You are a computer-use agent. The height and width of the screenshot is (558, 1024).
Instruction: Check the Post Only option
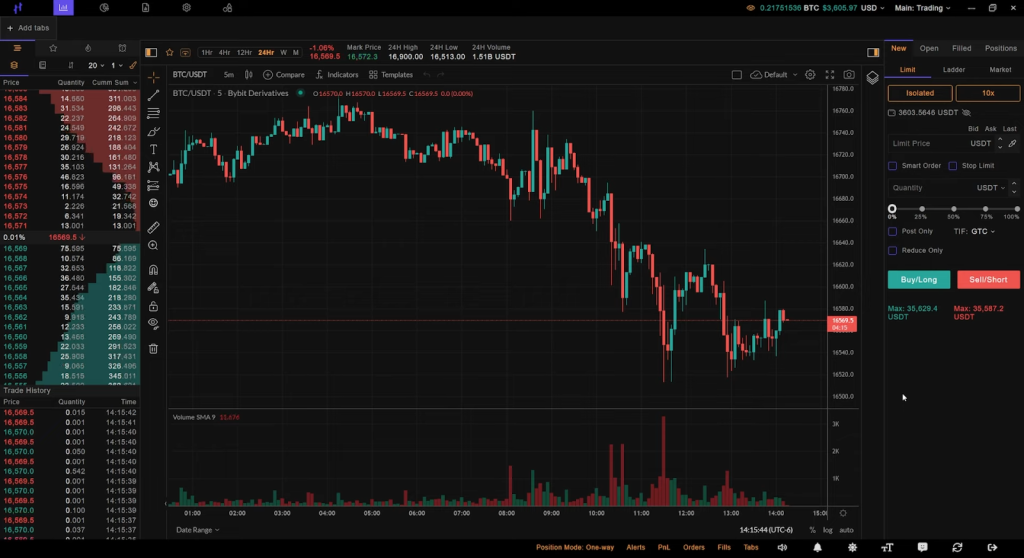(x=892, y=231)
